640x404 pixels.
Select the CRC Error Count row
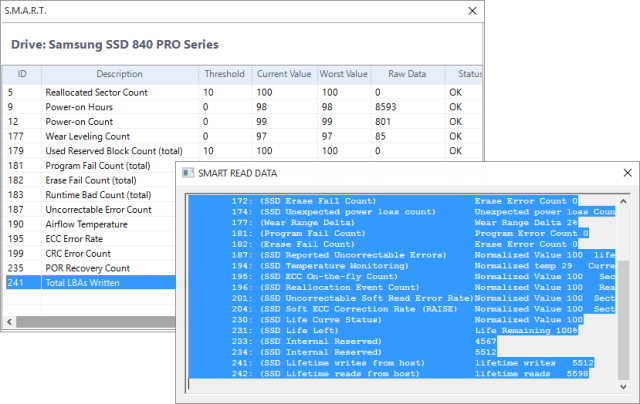tap(90, 253)
